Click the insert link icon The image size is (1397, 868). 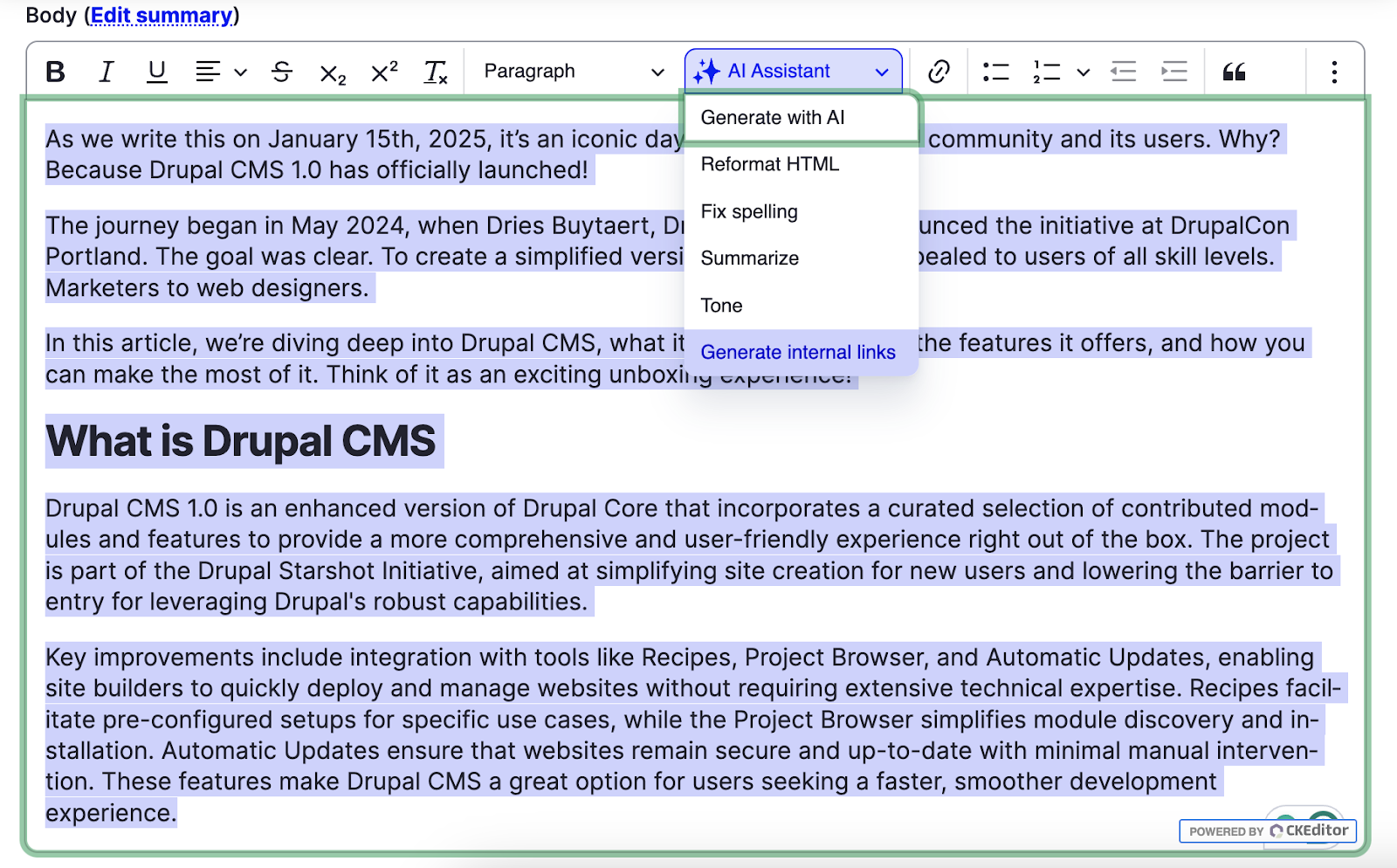(x=939, y=72)
